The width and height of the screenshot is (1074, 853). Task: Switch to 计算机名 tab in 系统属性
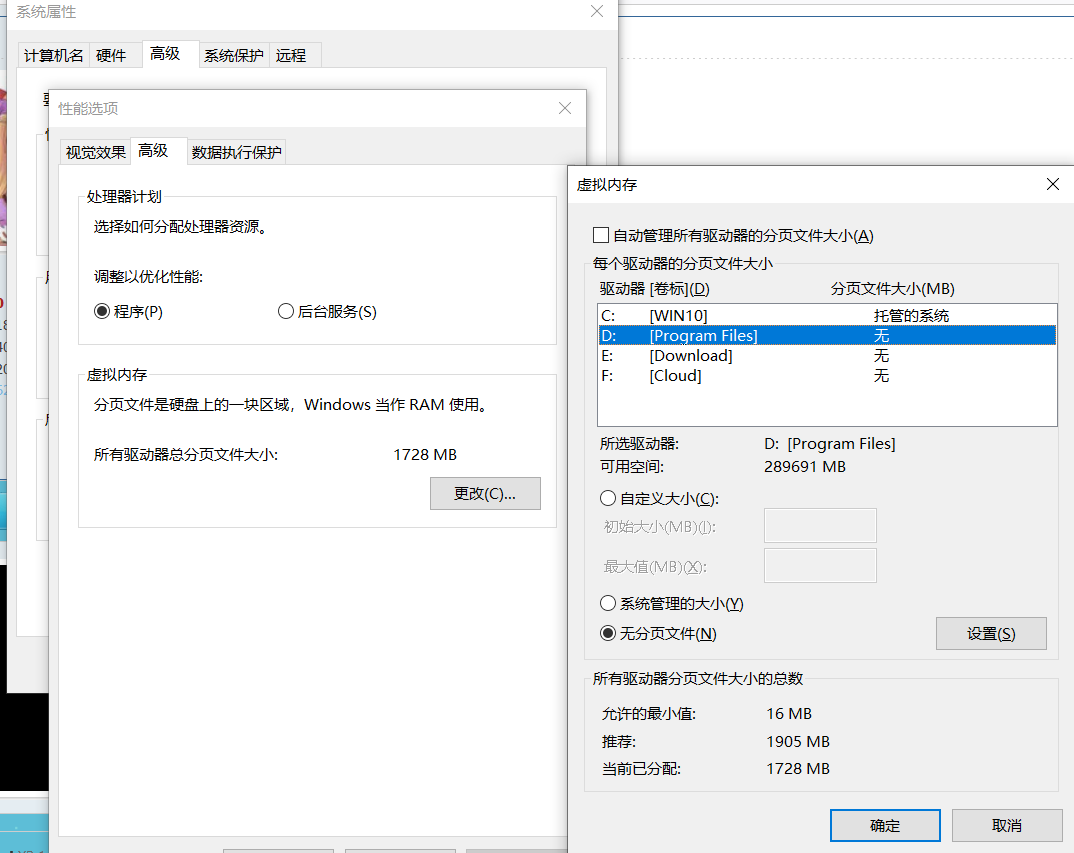click(x=53, y=55)
